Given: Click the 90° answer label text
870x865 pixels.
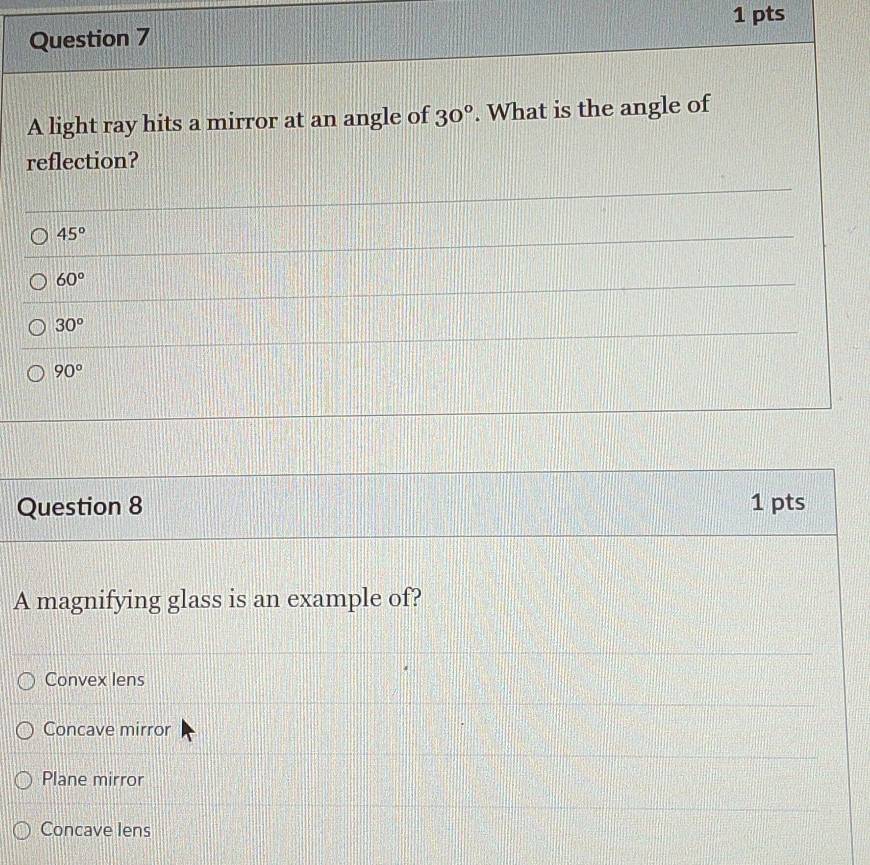Looking at the screenshot, I should pos(68,371).
